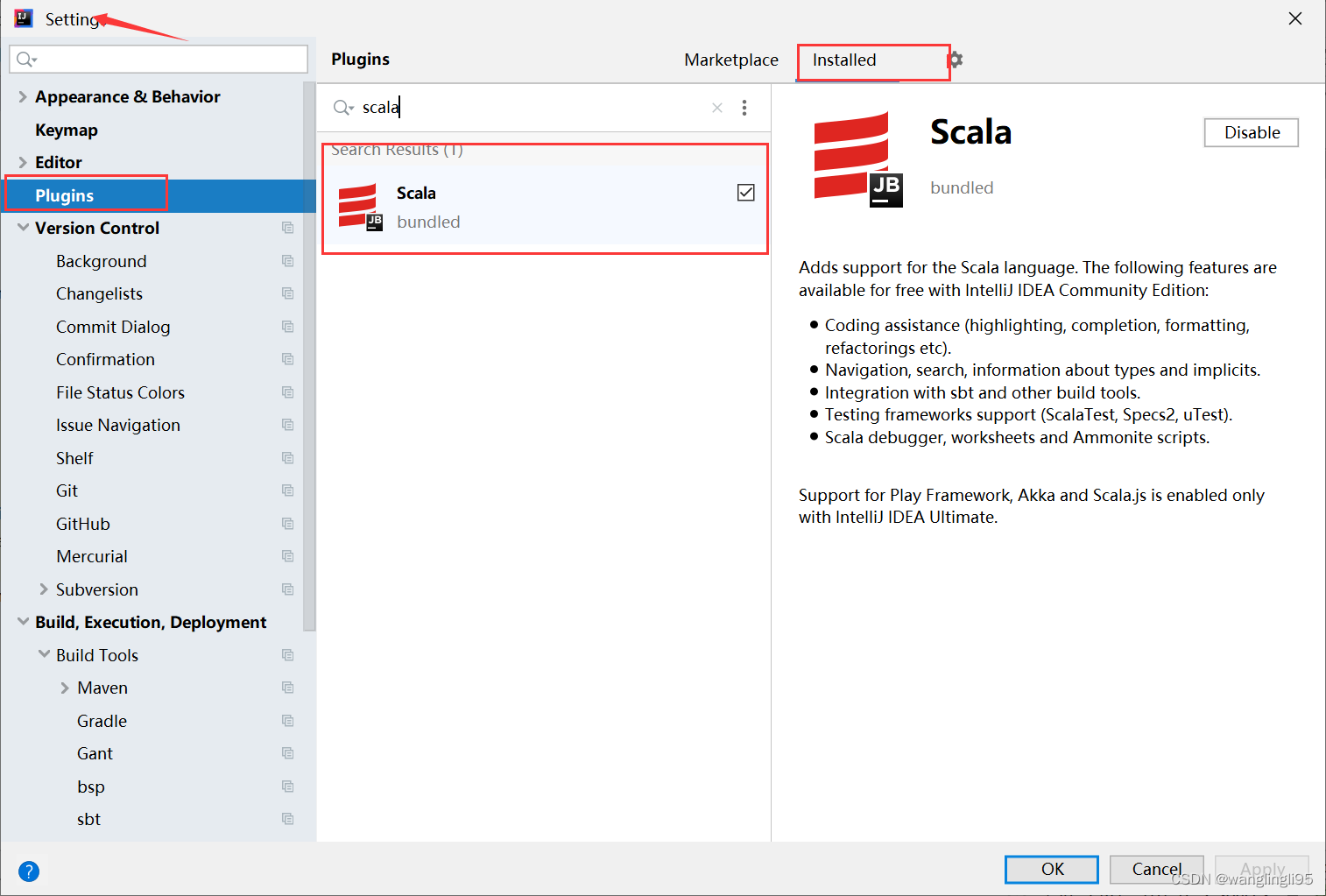Viewport: 1326px width, 896px height.
Task: Click project-level icon beside Subversion
Action: click(287, 589)
